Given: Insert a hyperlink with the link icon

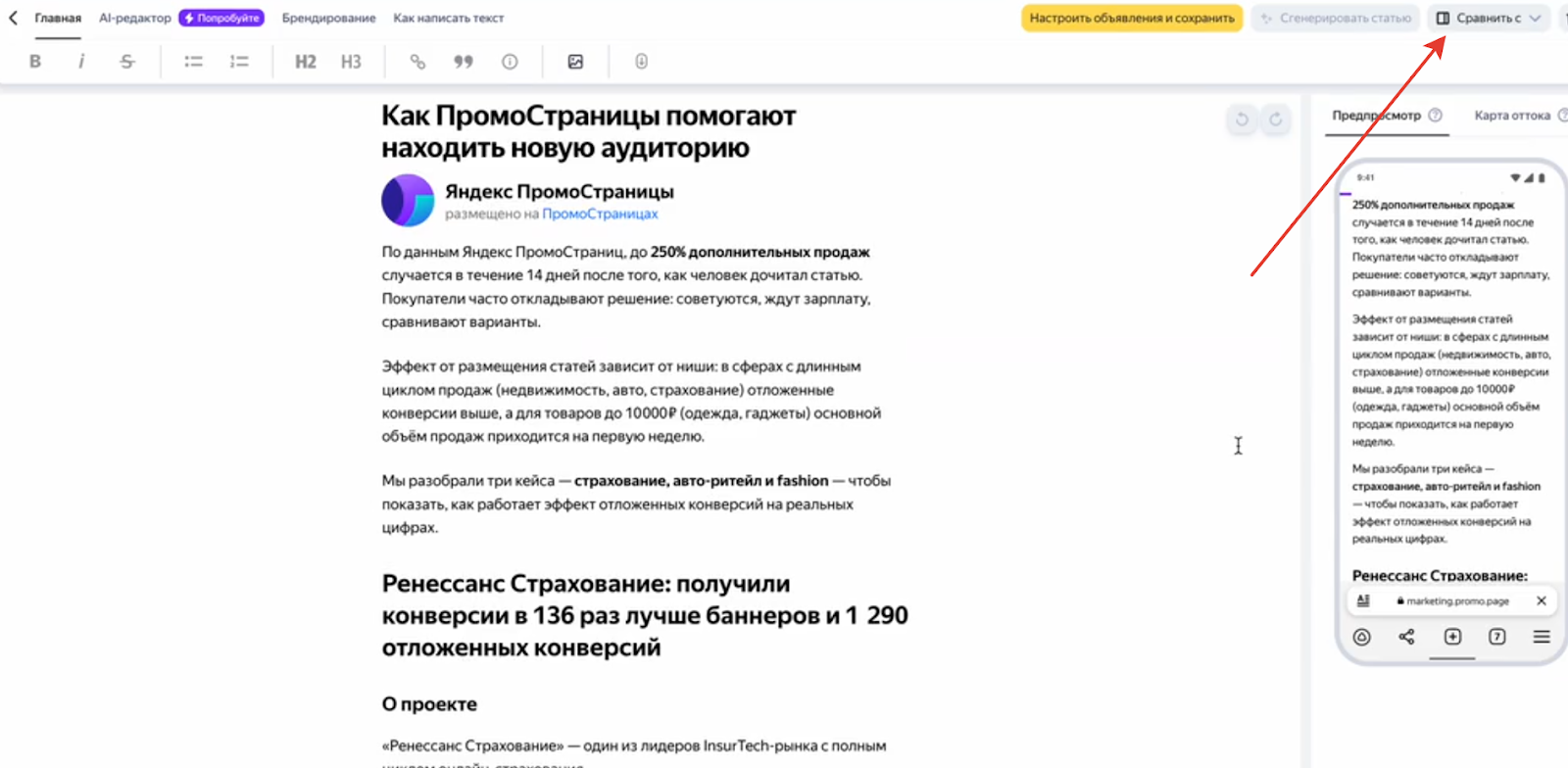Looking at the screenshot, I should (x=417, y=62).
